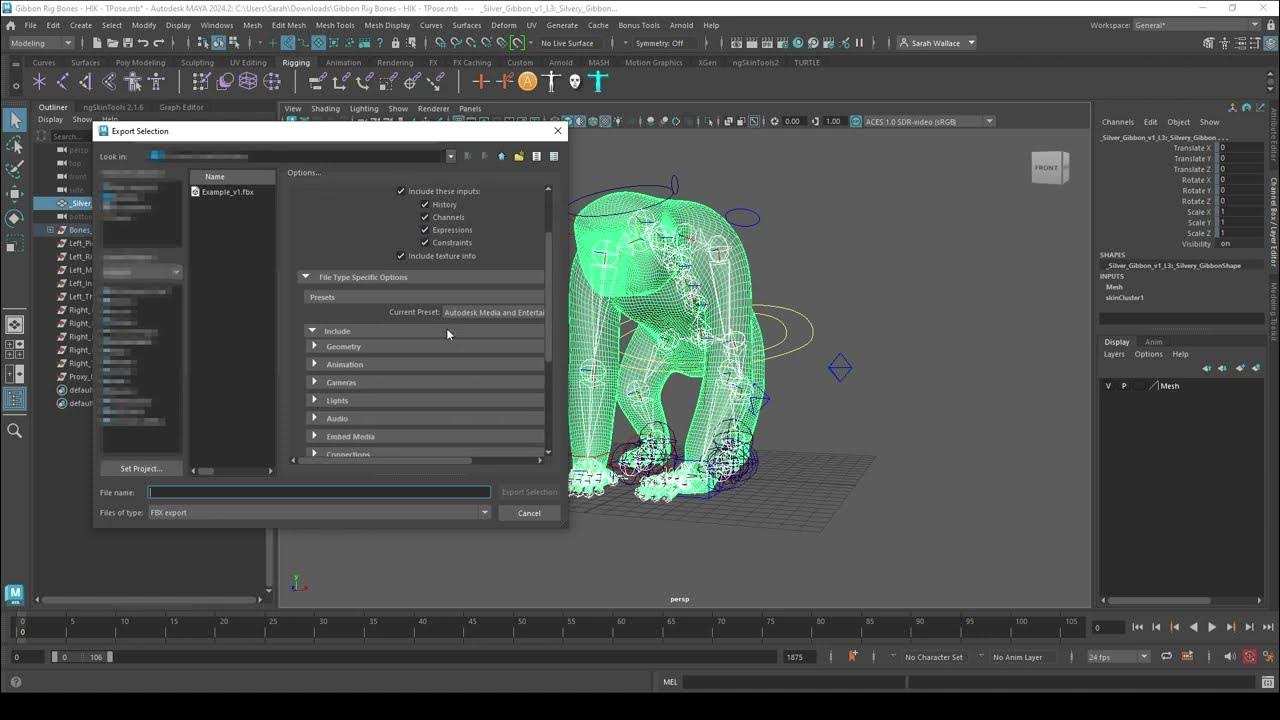
Task: Click the Set Project button
Action: click(141, 468)
